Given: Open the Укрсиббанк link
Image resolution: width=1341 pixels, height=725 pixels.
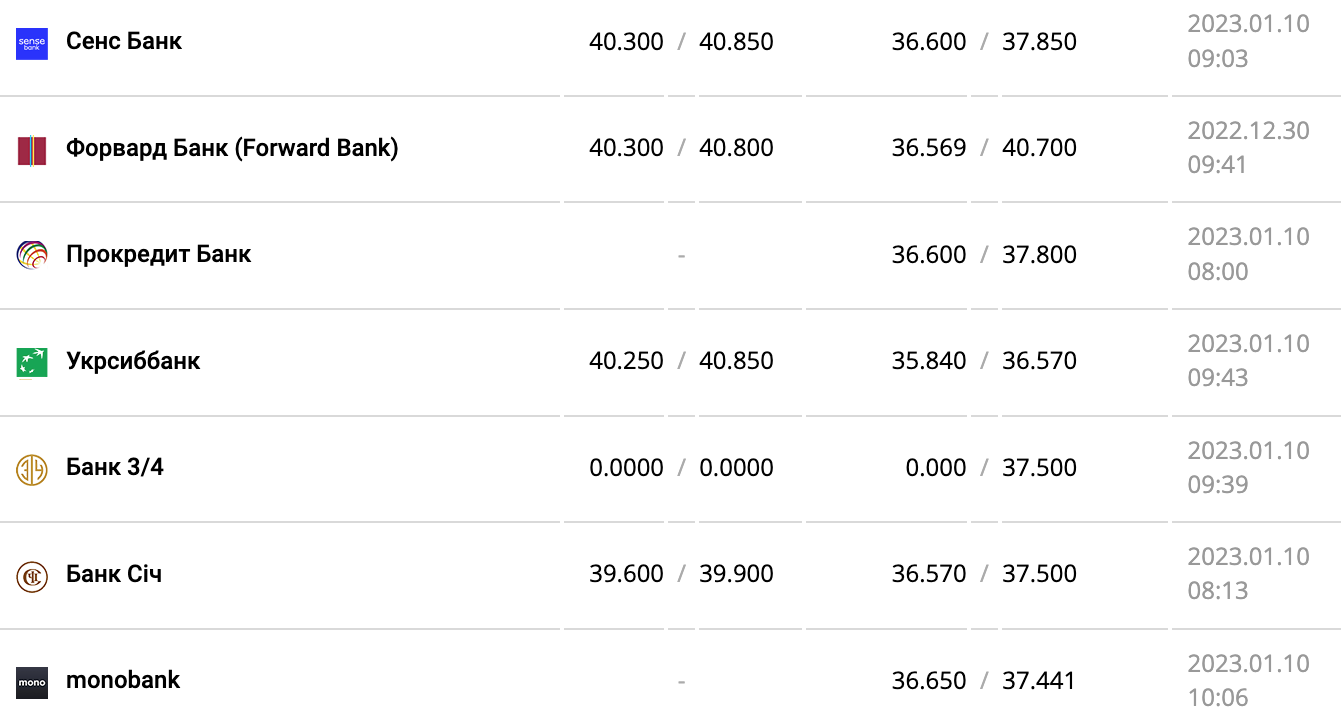Looking at the screenshot, I should pyautogui.click(x=133, y=361).
